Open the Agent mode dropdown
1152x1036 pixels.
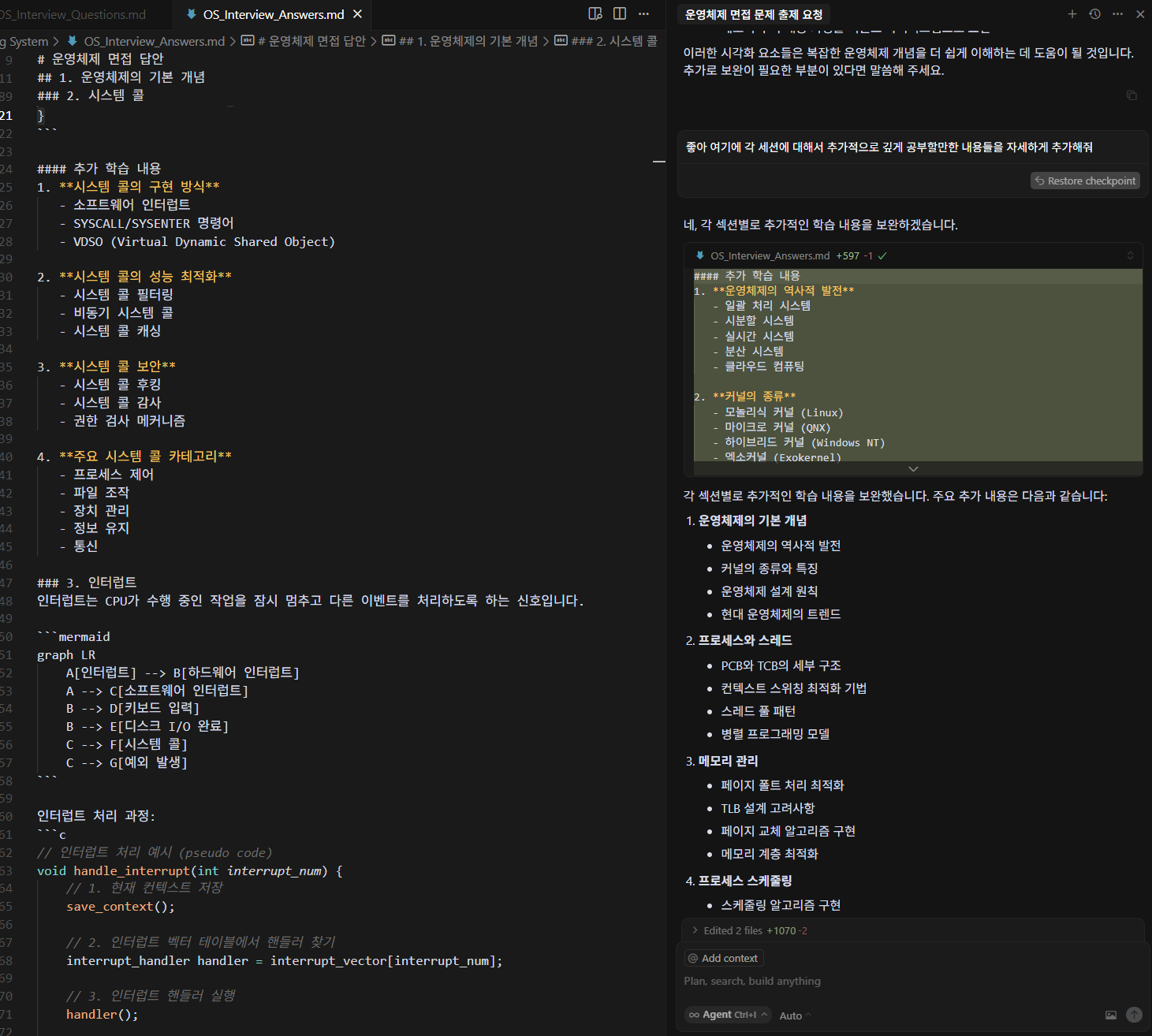pos(727,1015)
